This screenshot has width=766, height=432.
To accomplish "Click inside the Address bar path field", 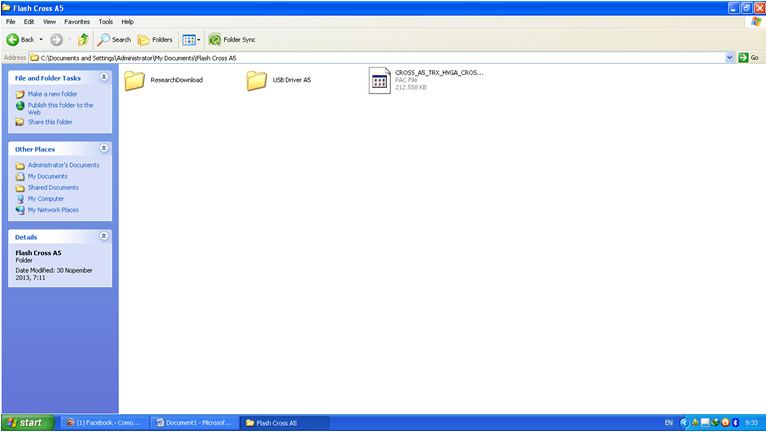I will (377, 58).
